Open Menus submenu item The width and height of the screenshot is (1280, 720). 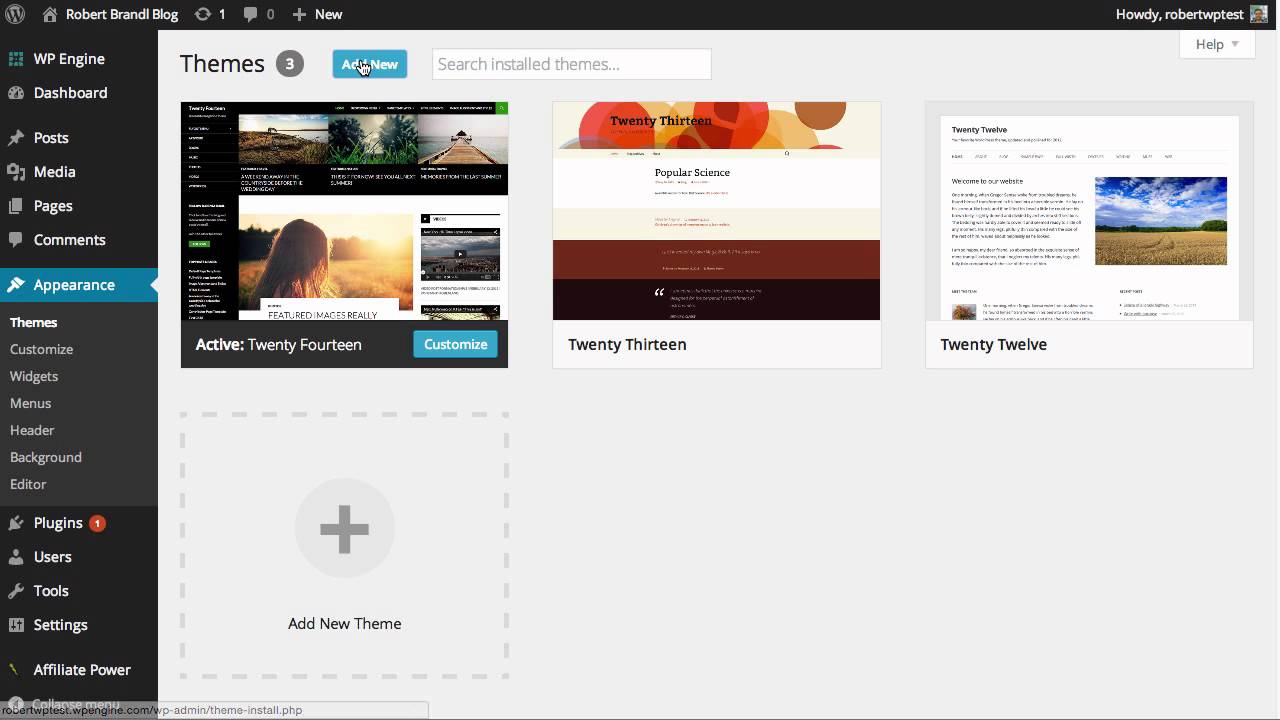tap(31, 403)
